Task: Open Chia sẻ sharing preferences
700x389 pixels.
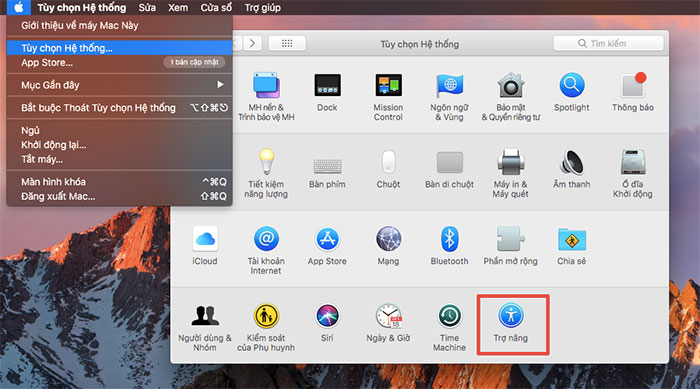Action: pos(571,246)
